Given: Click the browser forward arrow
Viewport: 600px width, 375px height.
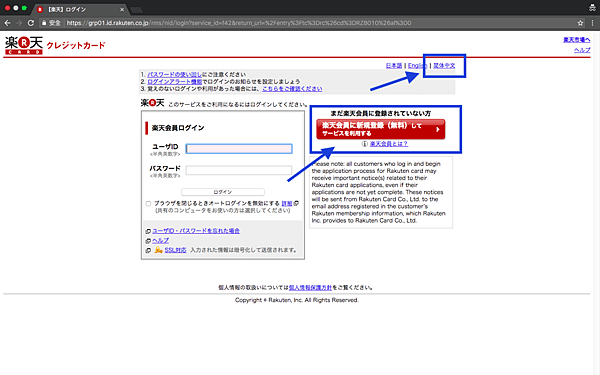Looking at the screenshot, I should pos(19,23).
